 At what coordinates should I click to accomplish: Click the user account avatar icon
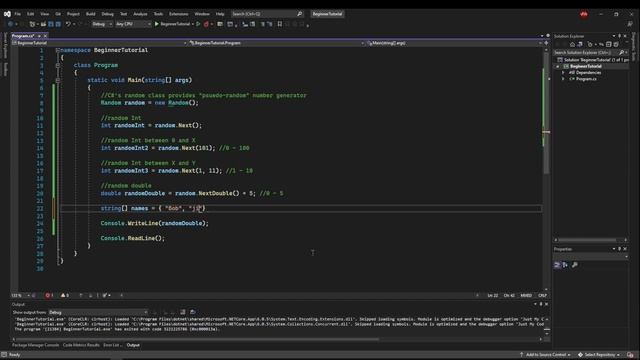(x=584, y=14)
